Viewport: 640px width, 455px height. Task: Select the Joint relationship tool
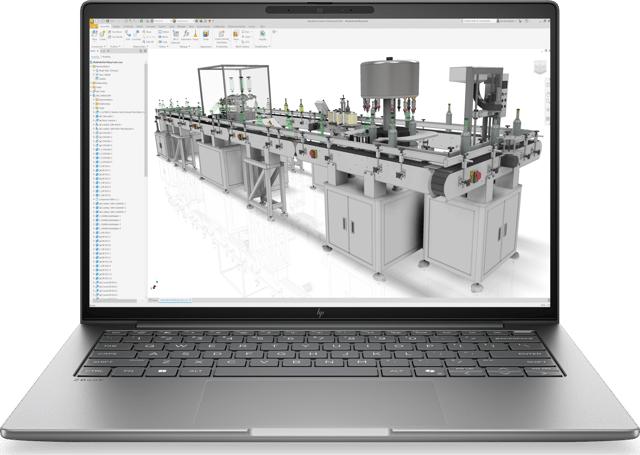tap(128, 35)
